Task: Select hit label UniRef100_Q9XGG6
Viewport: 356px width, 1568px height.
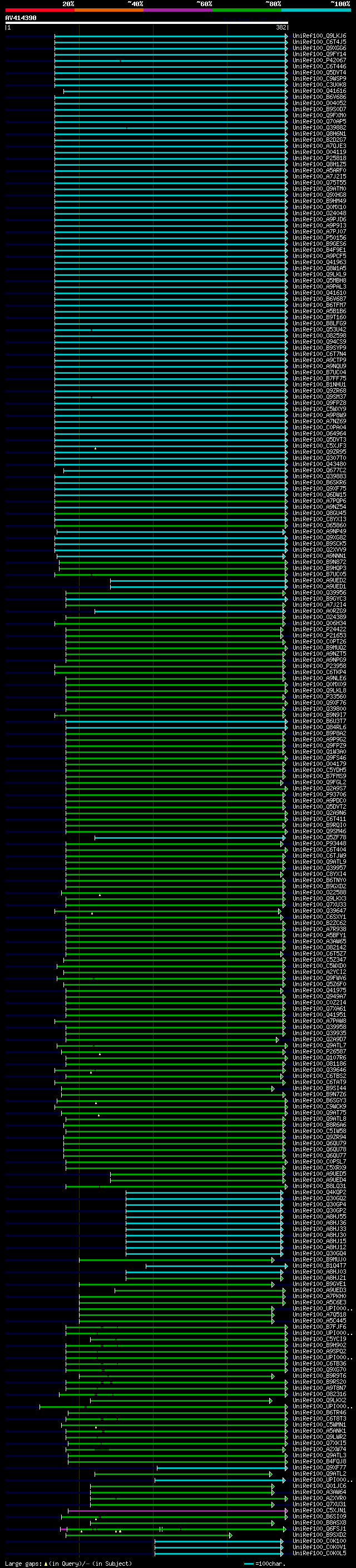Action: pos(319,48)
